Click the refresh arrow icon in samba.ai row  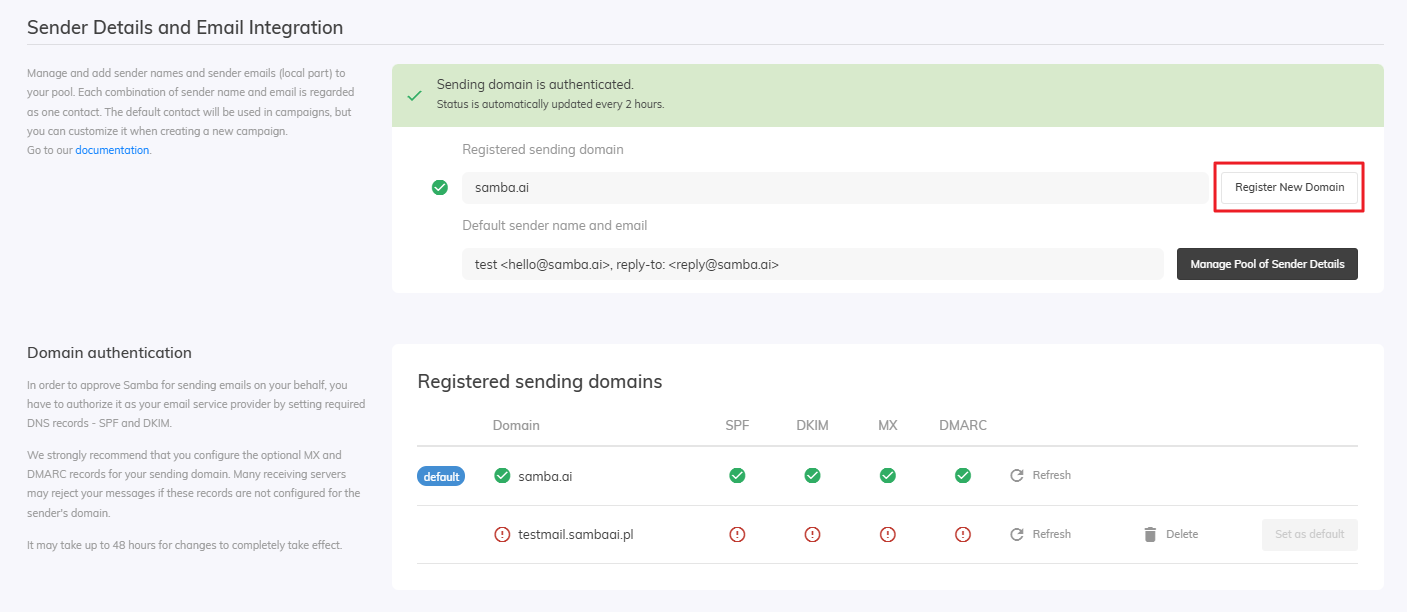pyautogui.click(x=1017, y=475)
